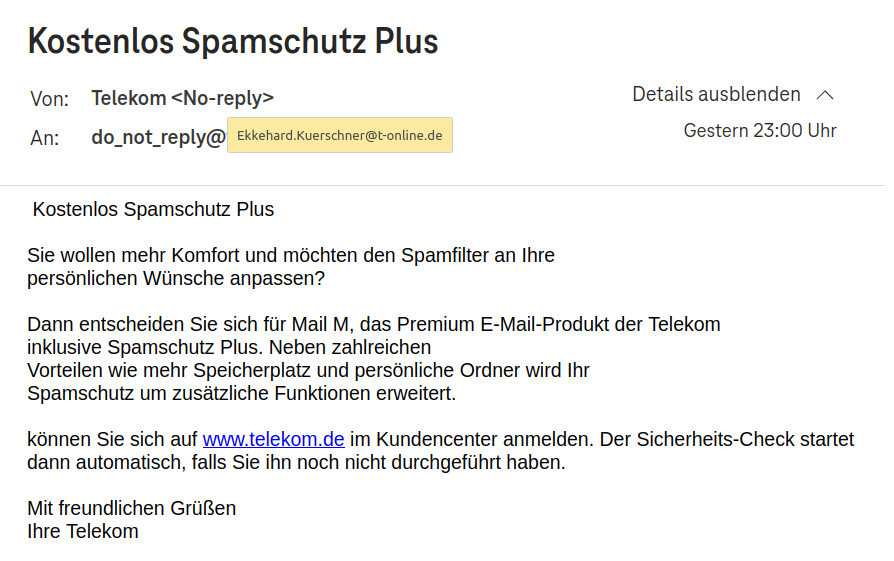Click the timestamp 'Gestern 23:00 Uhr'
The width and height of the screenshot is (894, 561).
[760, 131]
